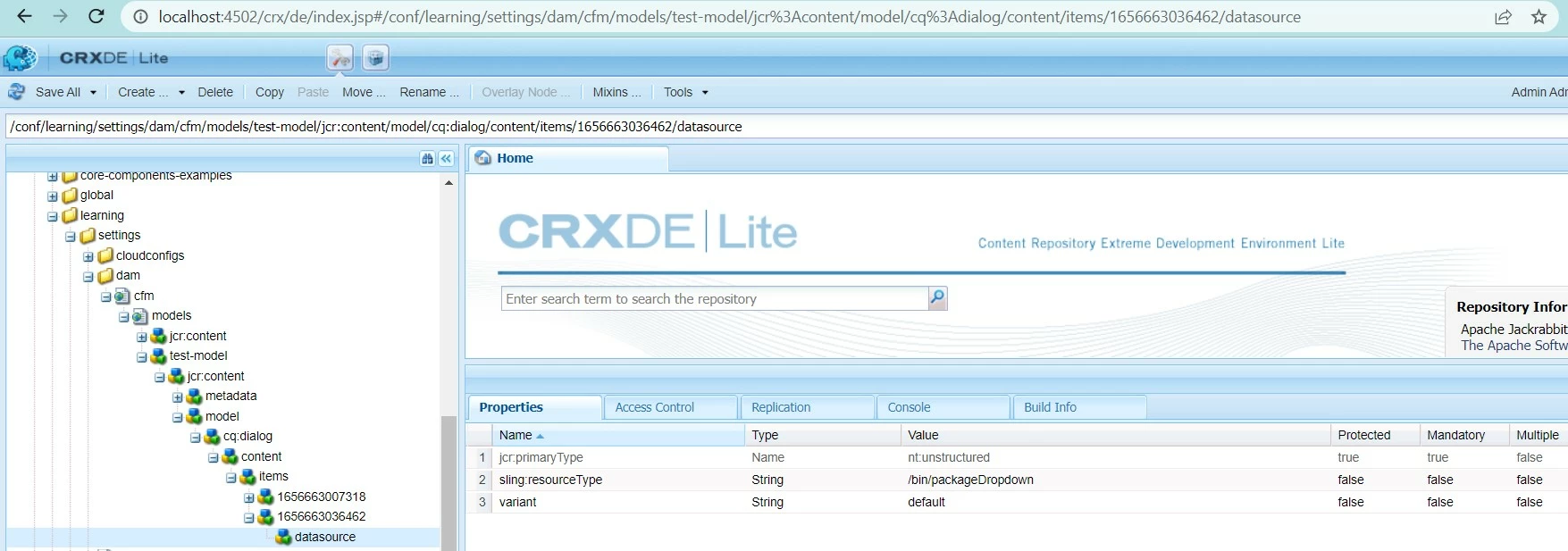This screenshot has height=551, width=1568.
Task: Click the Delete toolbar button
Action: click(215, 92)
